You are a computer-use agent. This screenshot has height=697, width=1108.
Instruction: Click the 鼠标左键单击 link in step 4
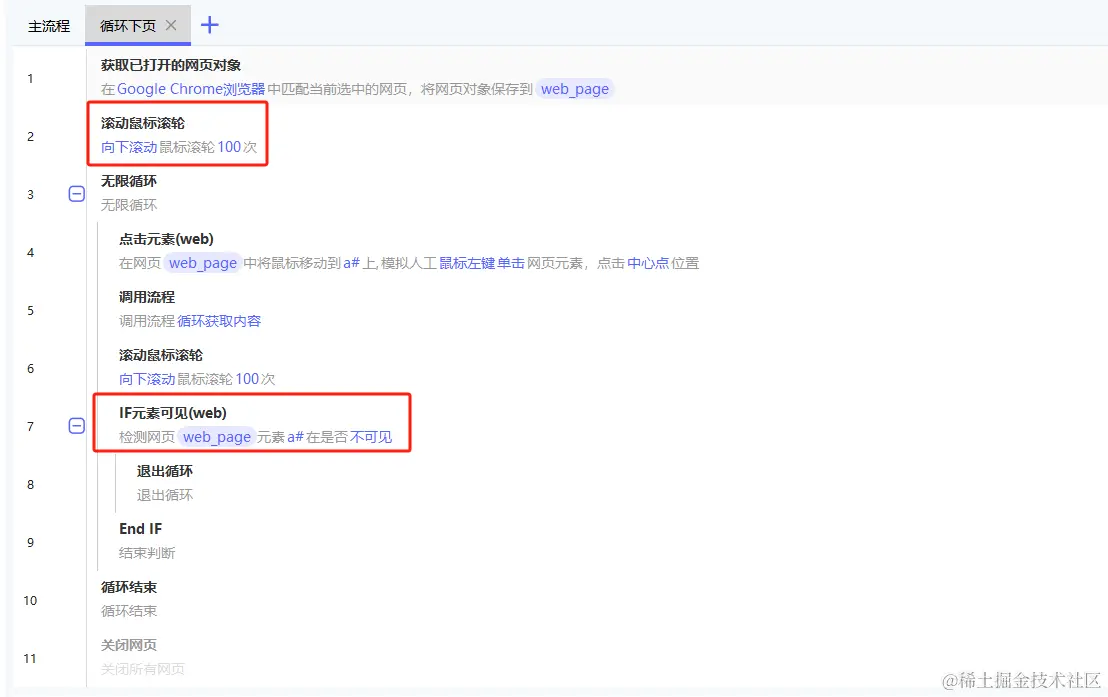coord(482,263)
